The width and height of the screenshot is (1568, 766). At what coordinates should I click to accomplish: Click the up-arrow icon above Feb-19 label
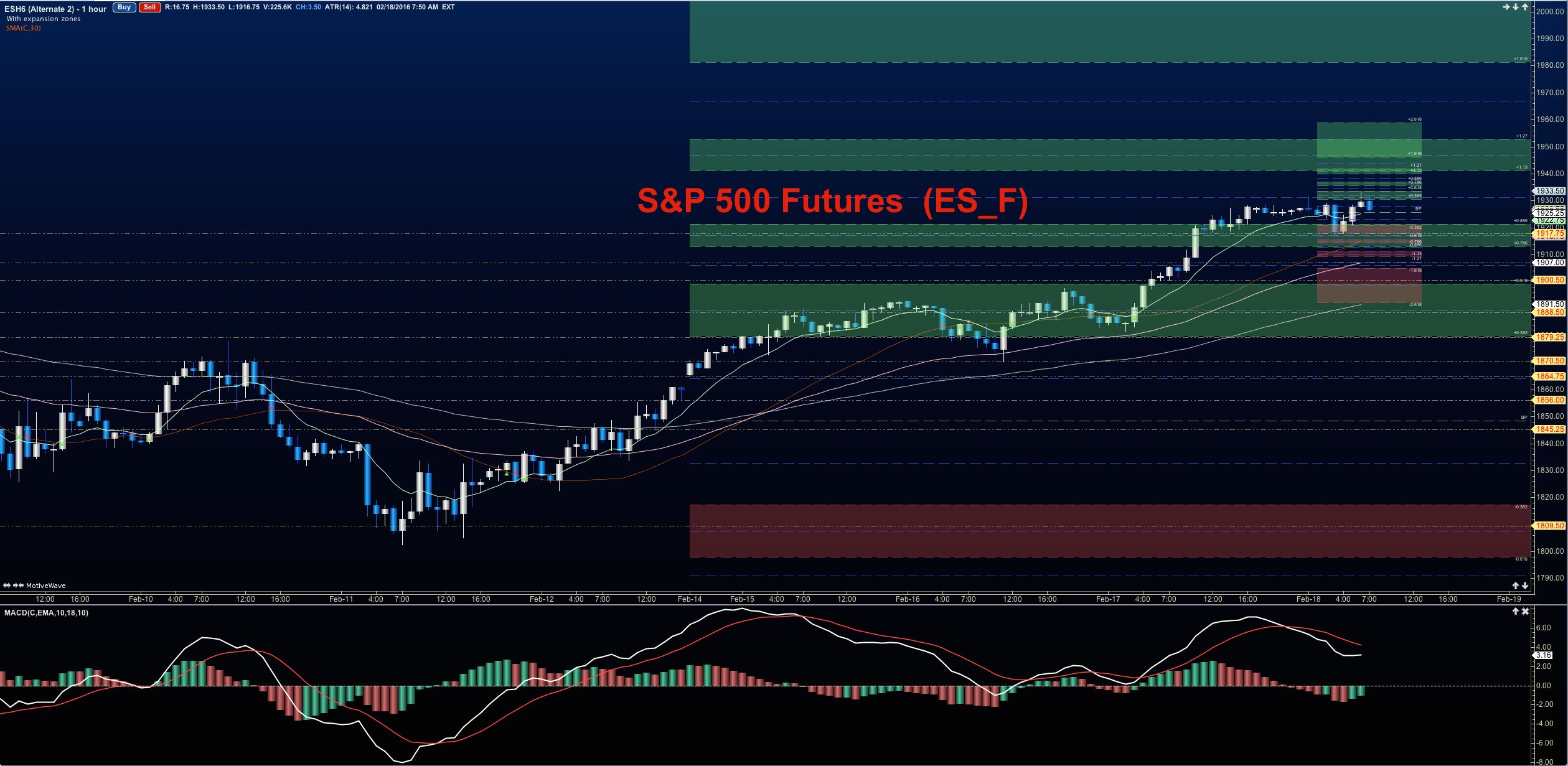coord(1516,586)
